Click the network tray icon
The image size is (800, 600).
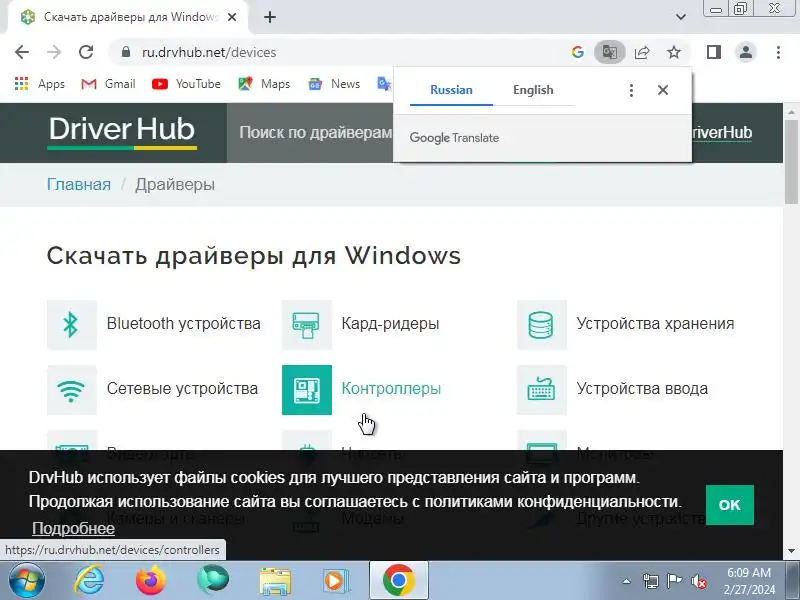tap(650, 581)
